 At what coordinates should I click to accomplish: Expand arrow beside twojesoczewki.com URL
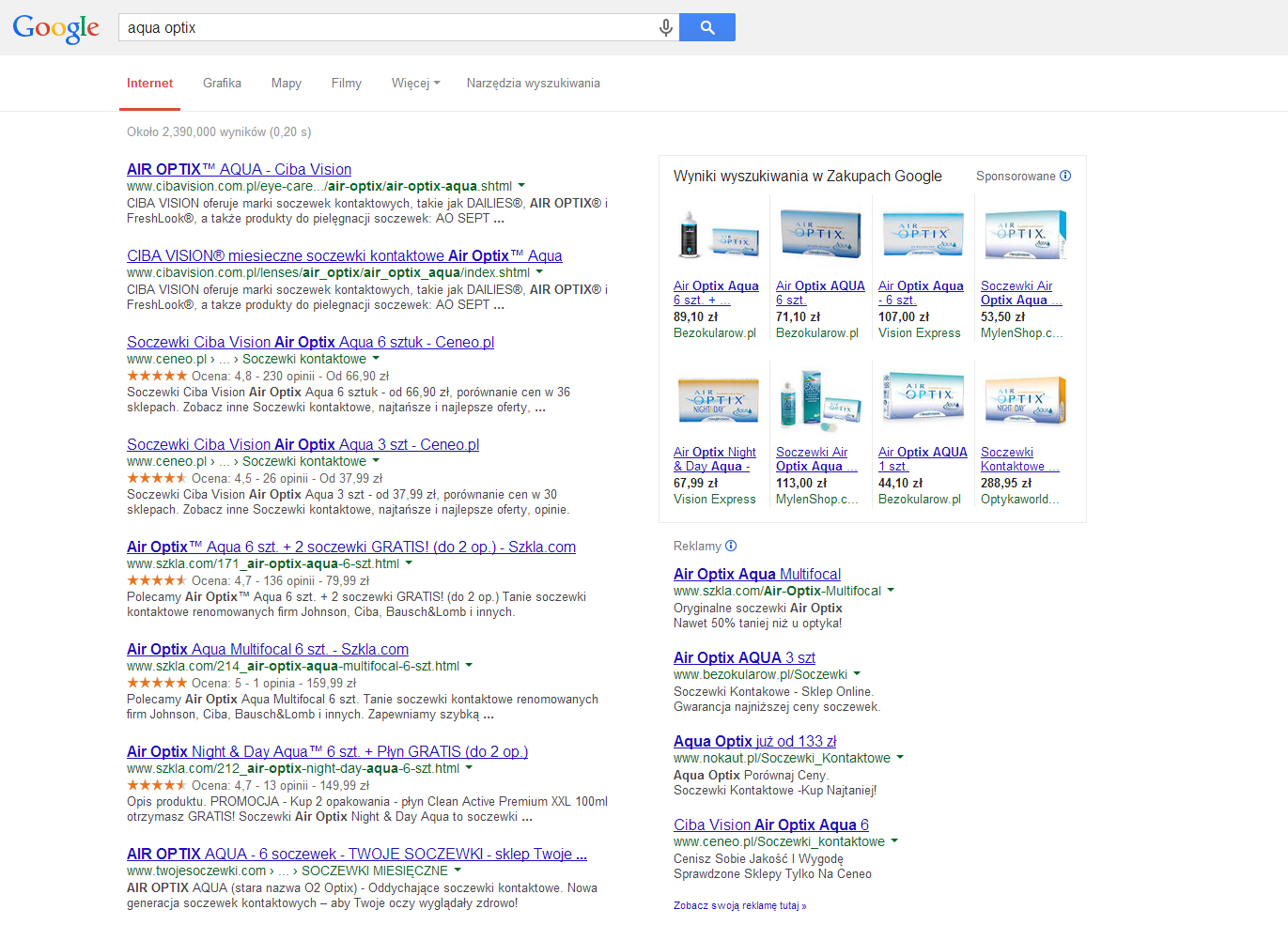click(x=458, y=870)
